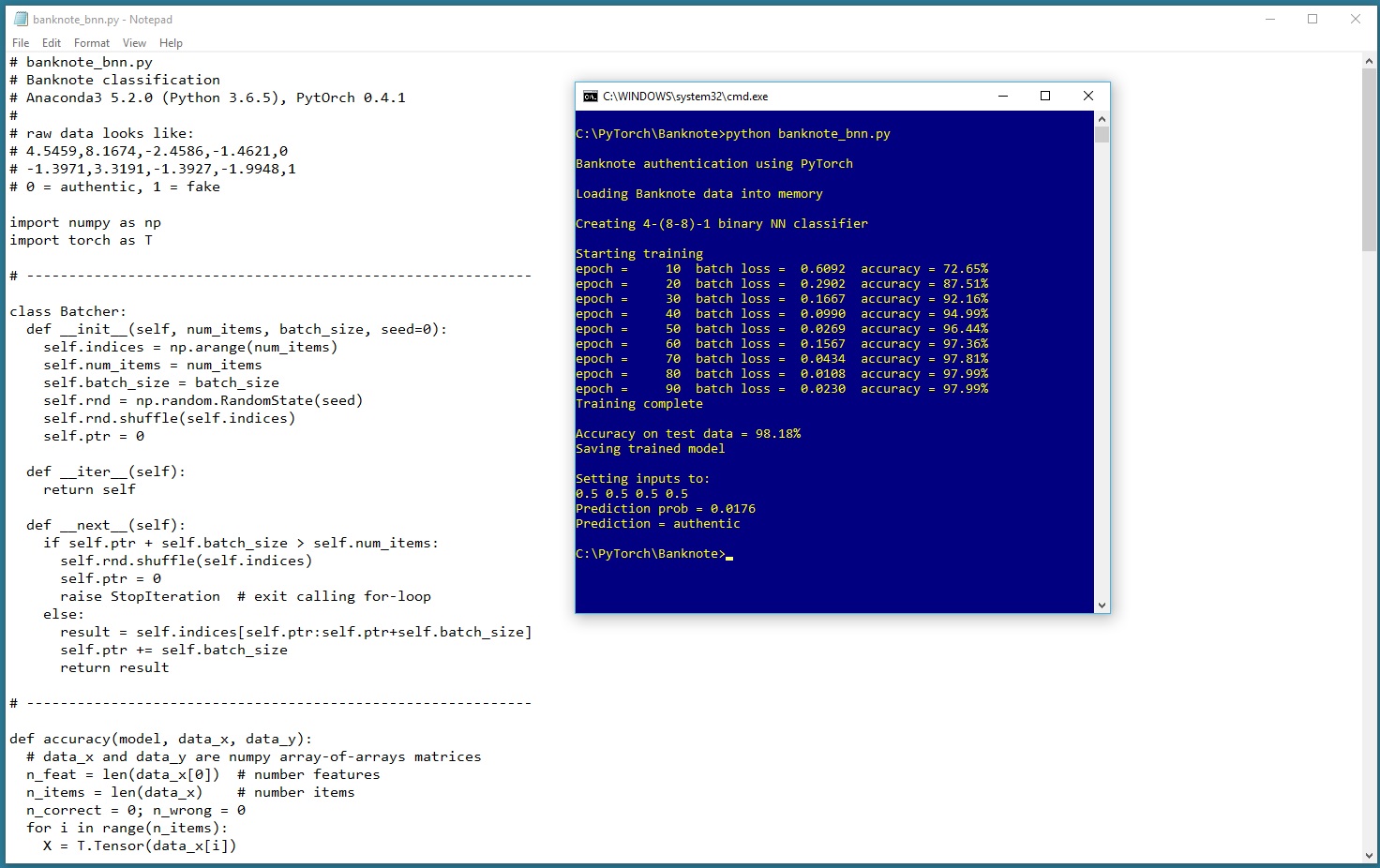Open the Format menu in Notepad
This screenshot has height=868, width=1380.
(x=92, y=43)
